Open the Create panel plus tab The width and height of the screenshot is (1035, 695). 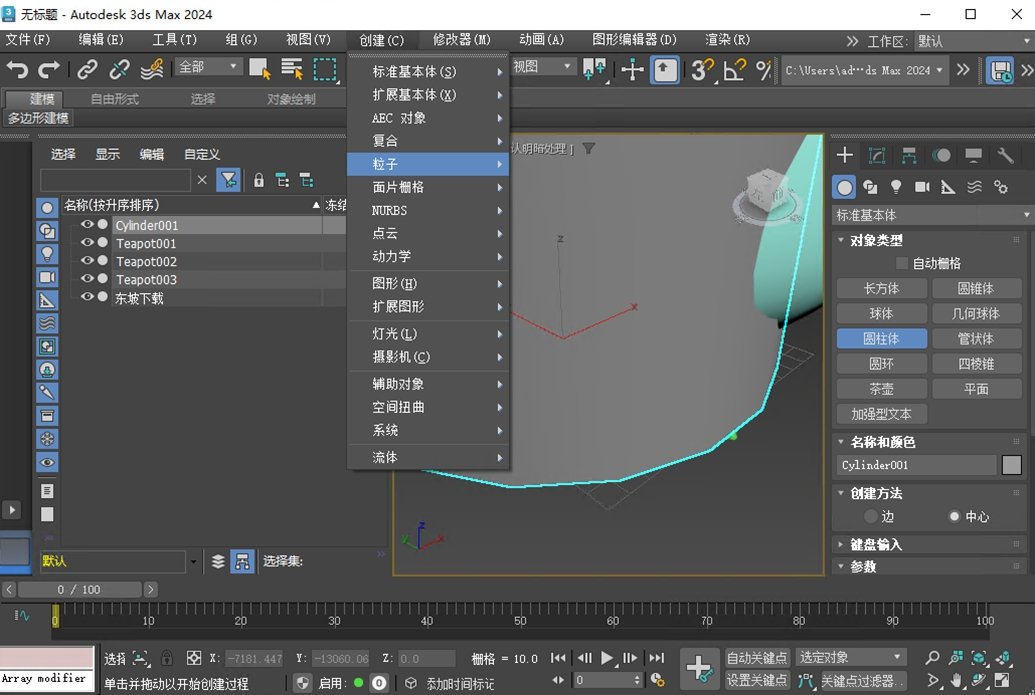[845, 155]
